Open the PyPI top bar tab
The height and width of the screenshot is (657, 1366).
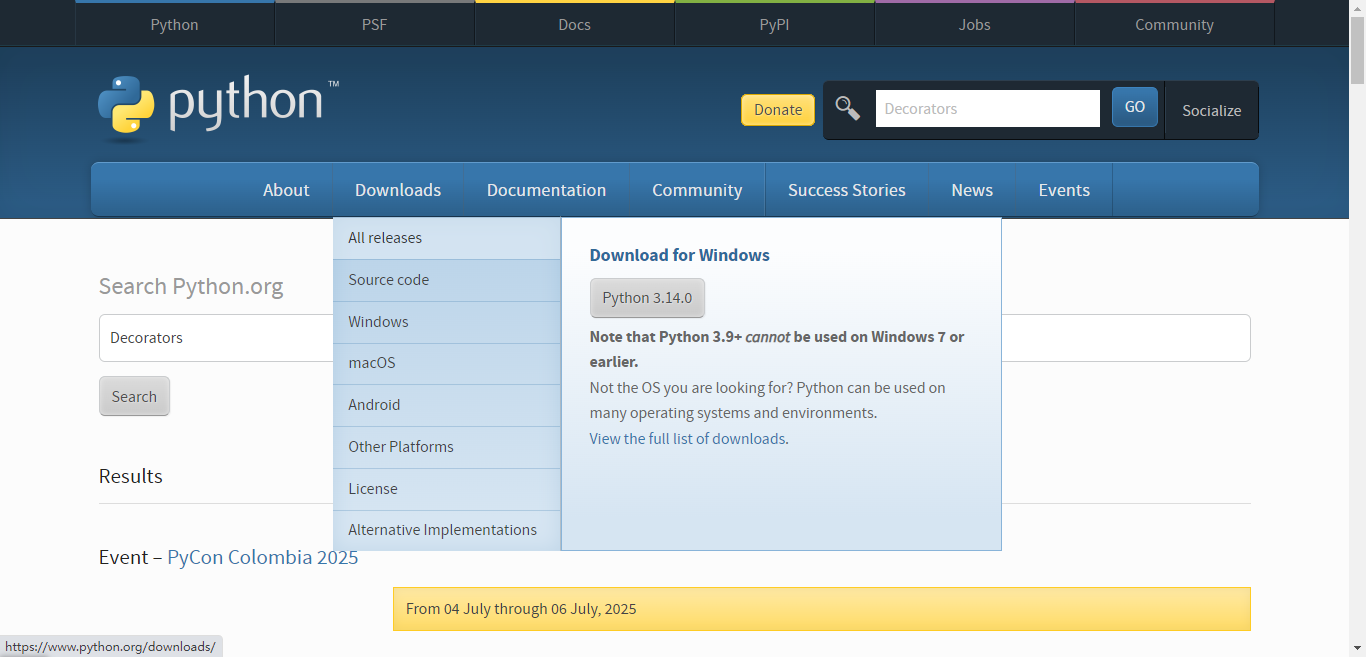(x=774, y=24)
